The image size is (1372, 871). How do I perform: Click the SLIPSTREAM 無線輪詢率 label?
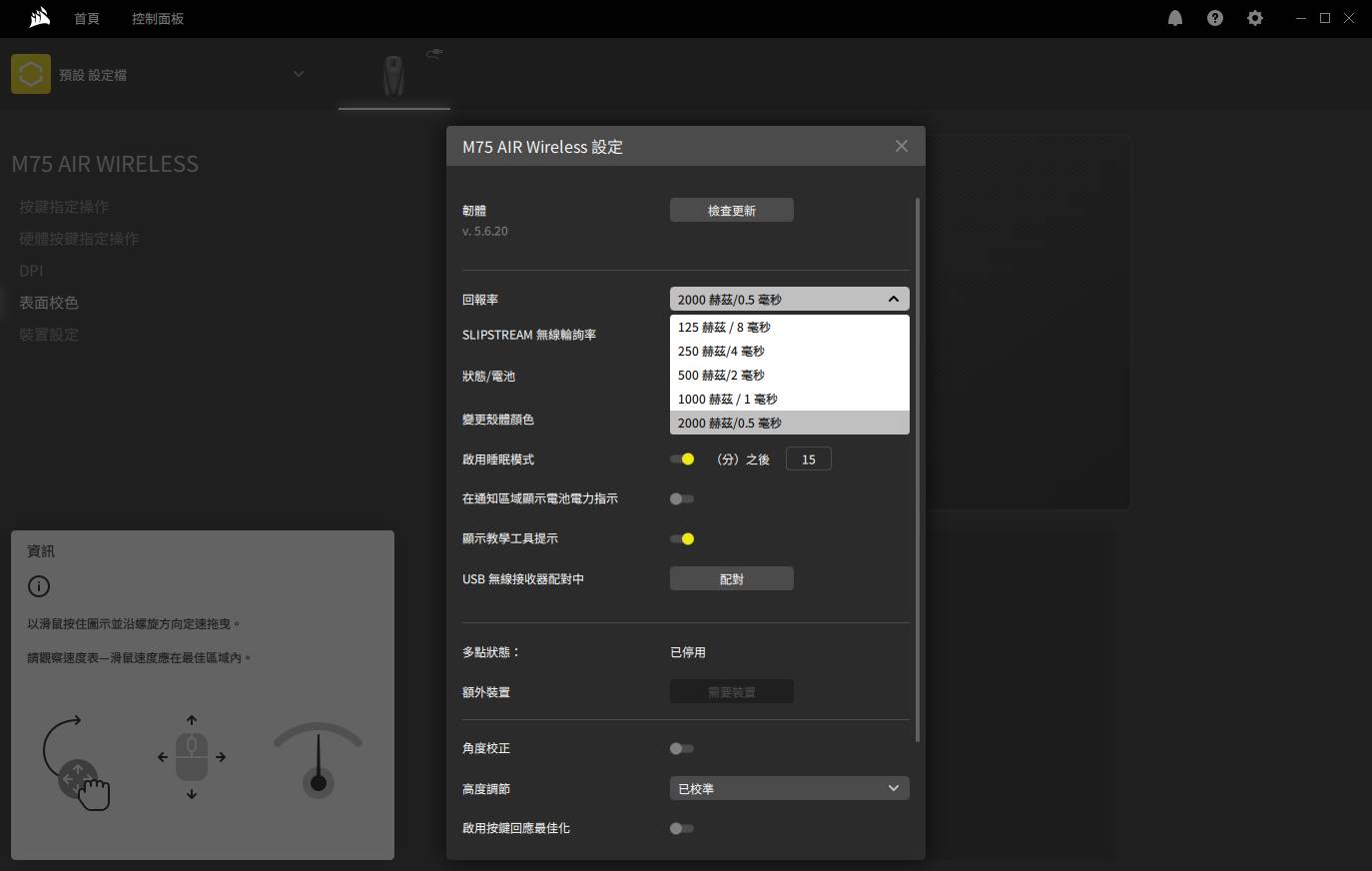pyautogui.click(x=529, y=335)
